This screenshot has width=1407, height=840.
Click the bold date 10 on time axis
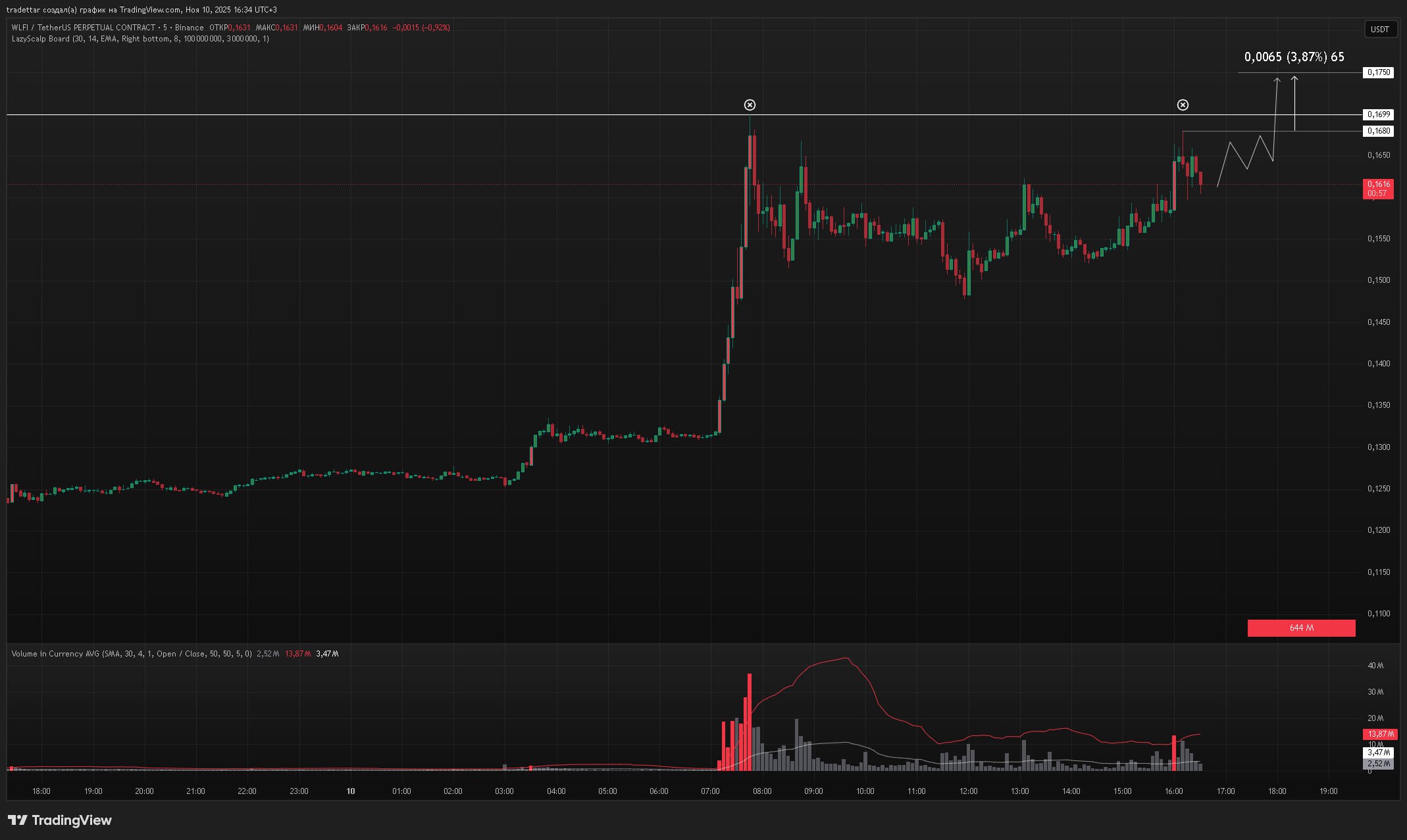(351, 791)
